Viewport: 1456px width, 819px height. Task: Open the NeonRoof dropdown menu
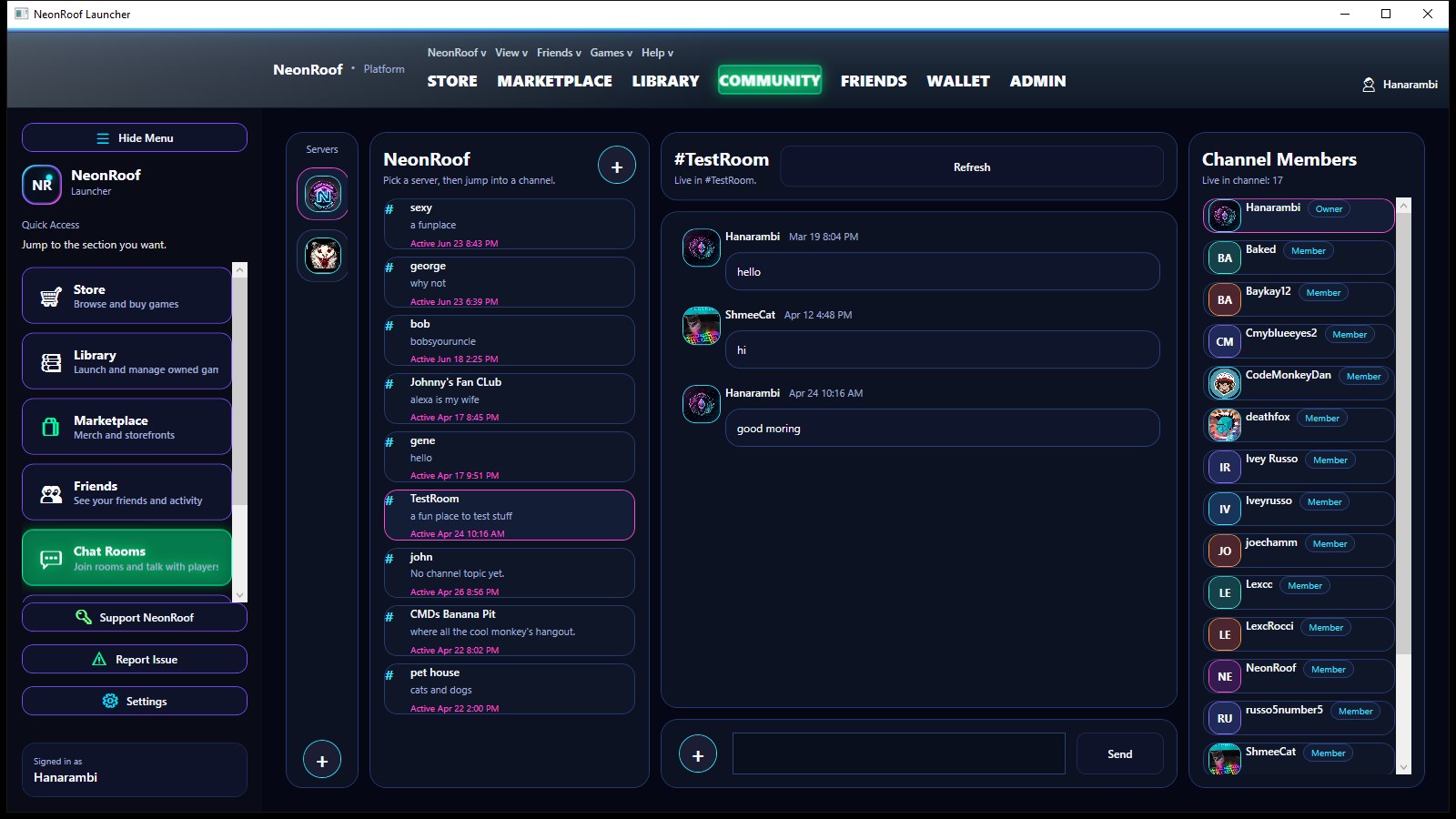(457, 53)
